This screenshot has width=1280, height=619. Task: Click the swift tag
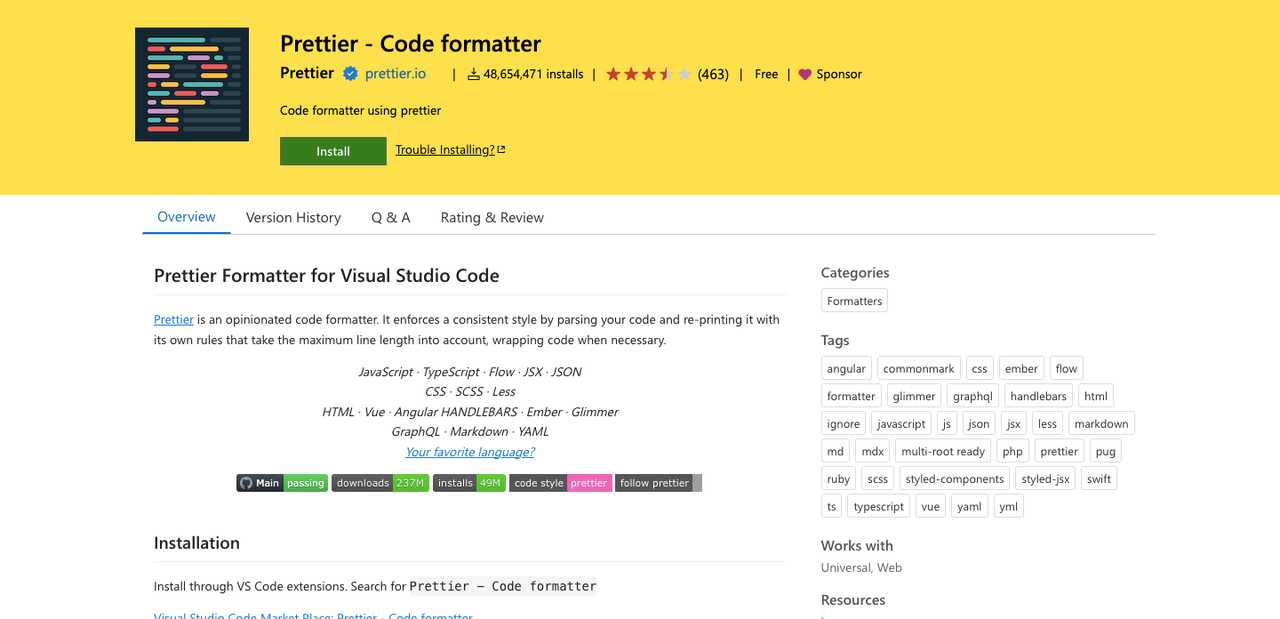1099,479
